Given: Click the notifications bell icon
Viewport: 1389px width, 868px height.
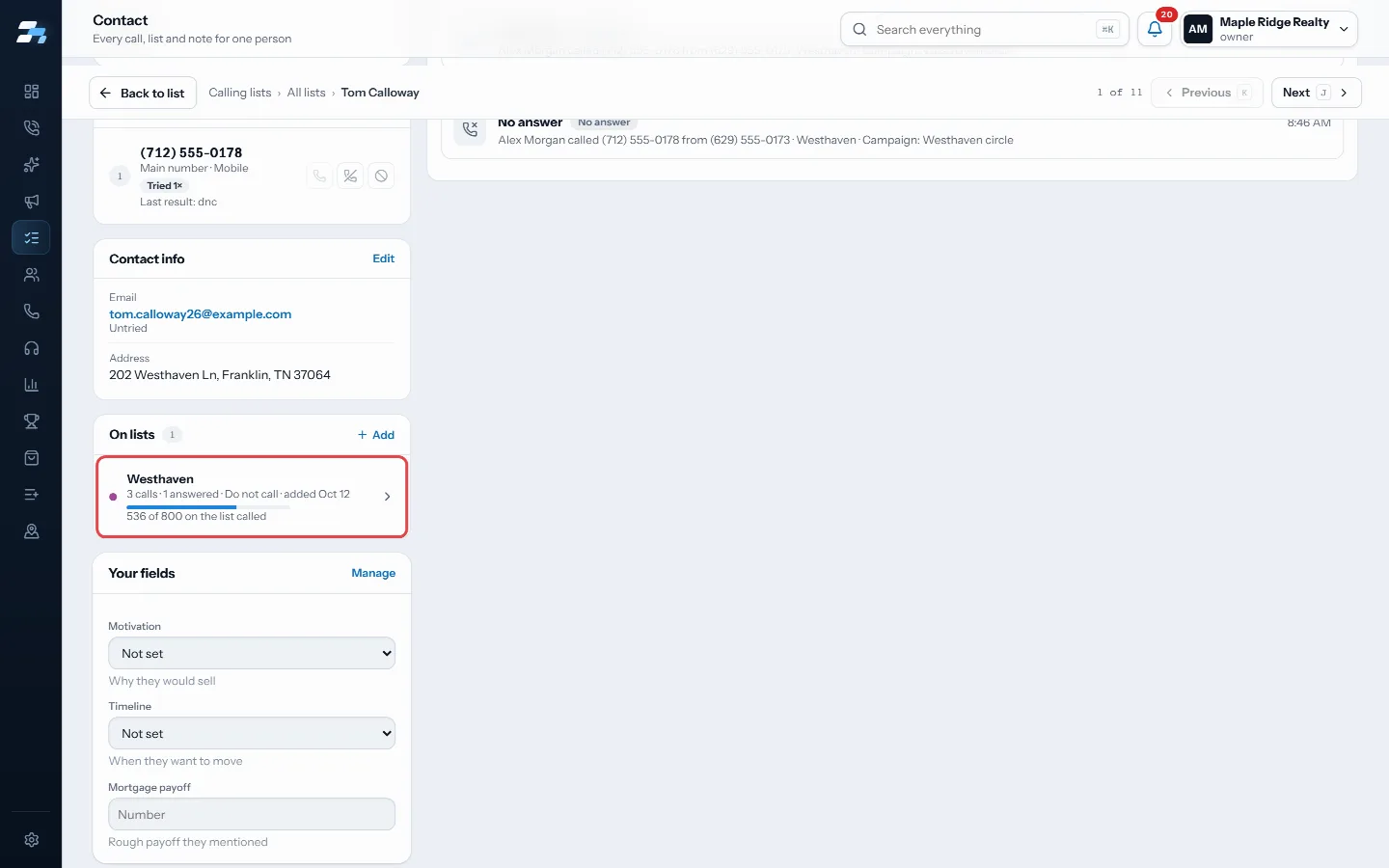Looking at the screenshot, I should pyautogui.click(x=1155, y=29).
